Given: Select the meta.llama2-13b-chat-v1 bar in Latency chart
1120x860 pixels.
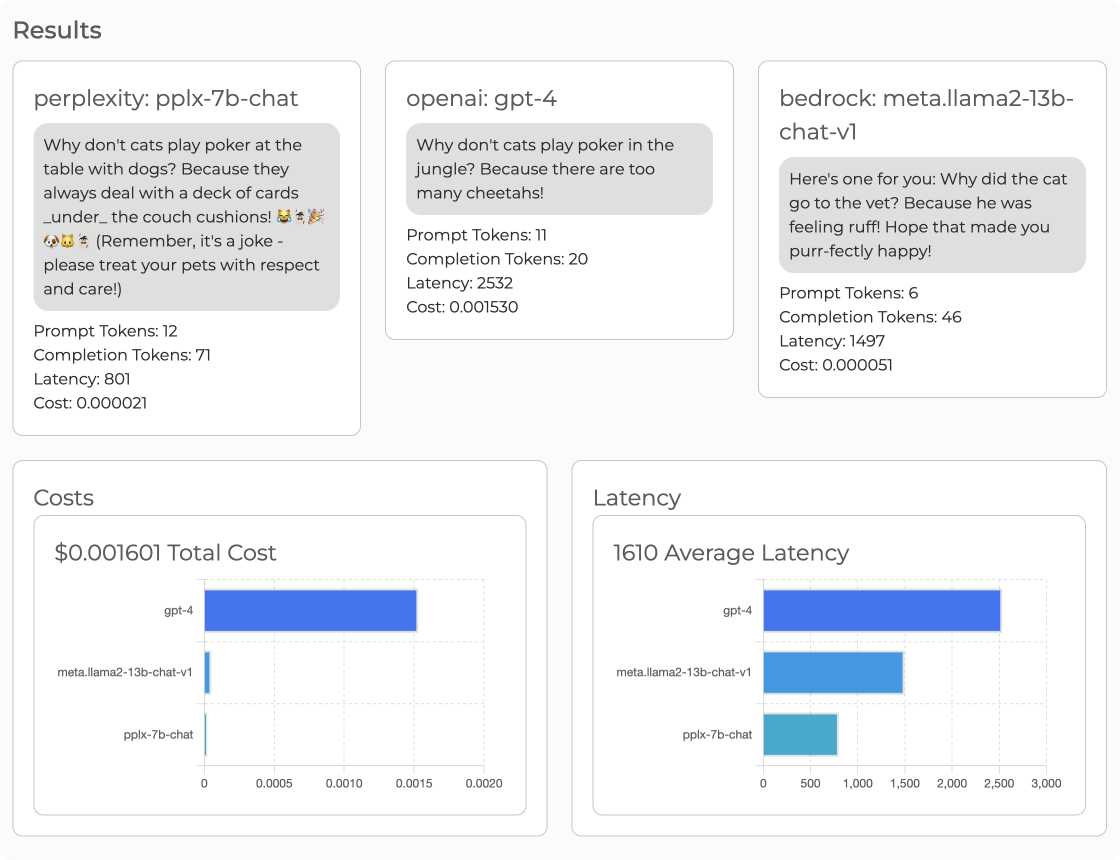Looking at the screenshot, I should pyautogui.click(x=833, y=672).
